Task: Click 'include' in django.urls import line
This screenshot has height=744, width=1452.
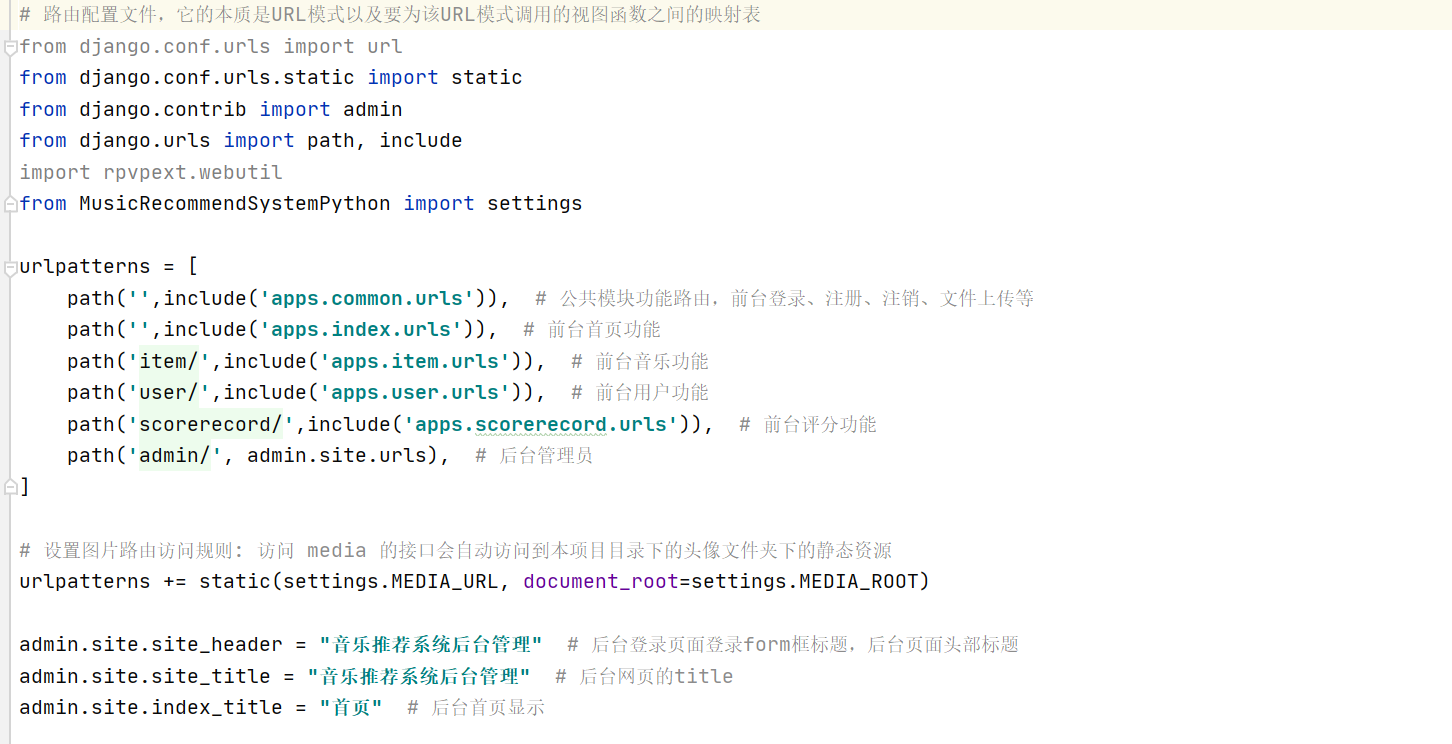Action: (421, 141)
